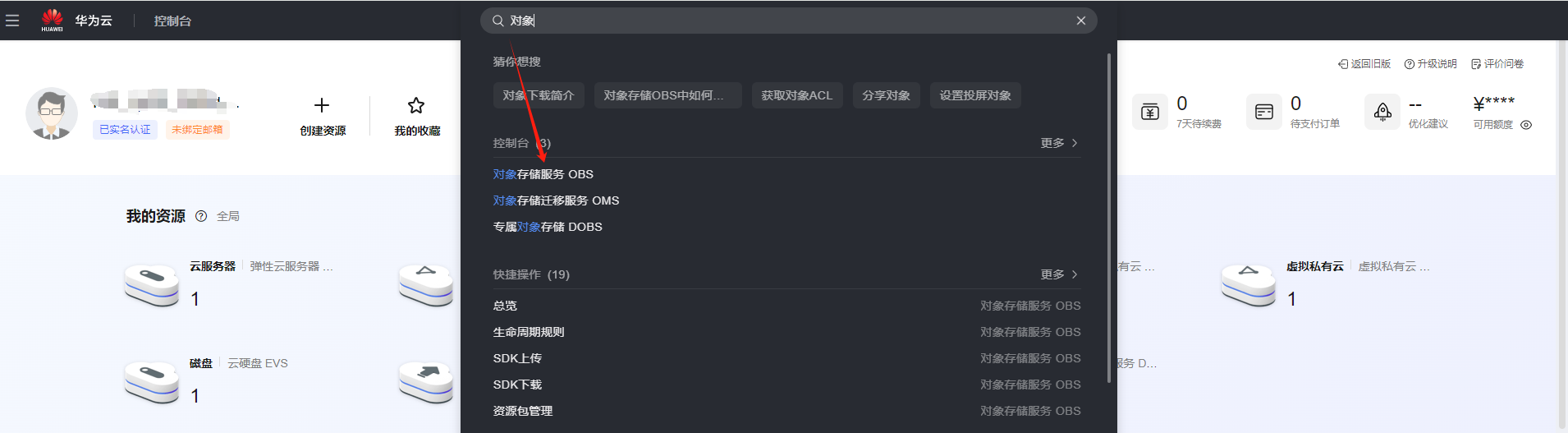Click the user avatar picture
The image size is (1568, 433).
point(52,114)
